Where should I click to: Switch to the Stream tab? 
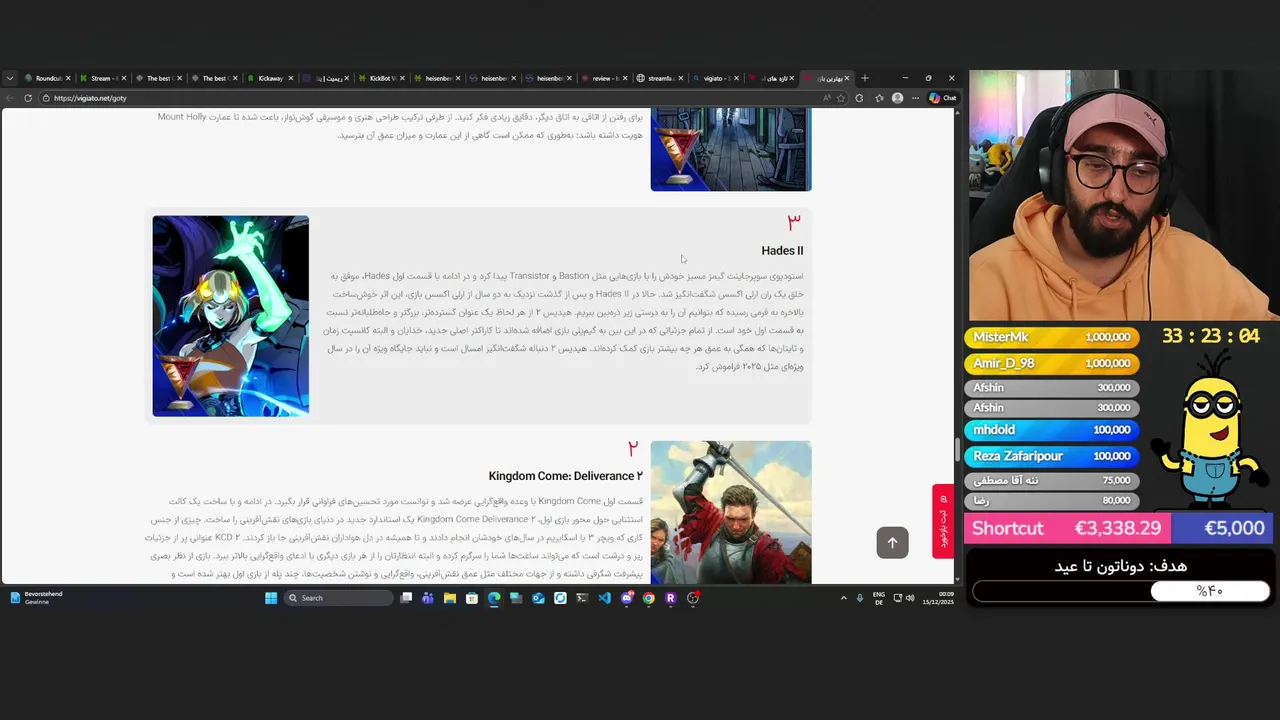pyautogui.click(x=101, y=78)
